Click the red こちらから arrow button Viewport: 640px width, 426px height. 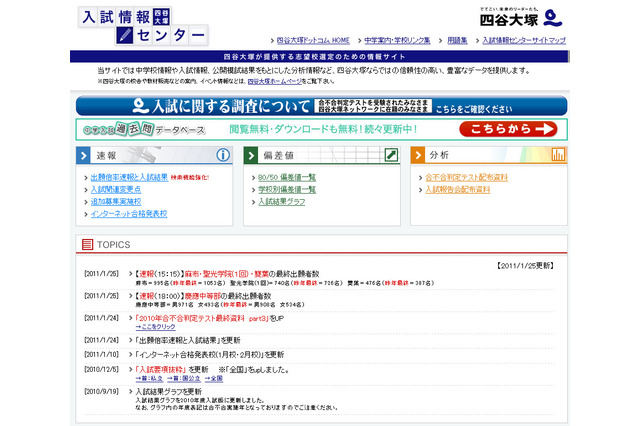(508, 129)
